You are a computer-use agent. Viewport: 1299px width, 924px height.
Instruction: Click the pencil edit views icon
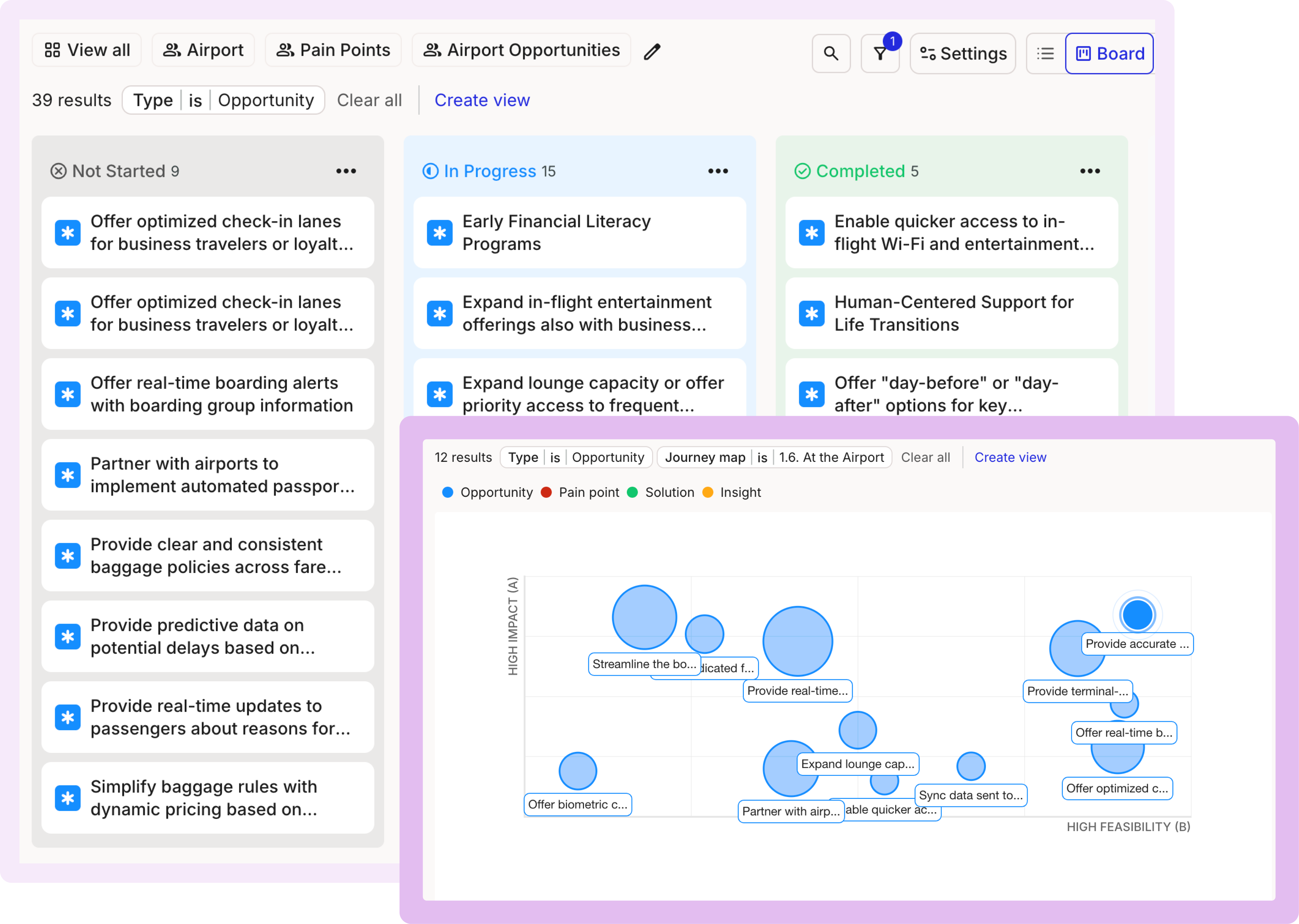652,51
